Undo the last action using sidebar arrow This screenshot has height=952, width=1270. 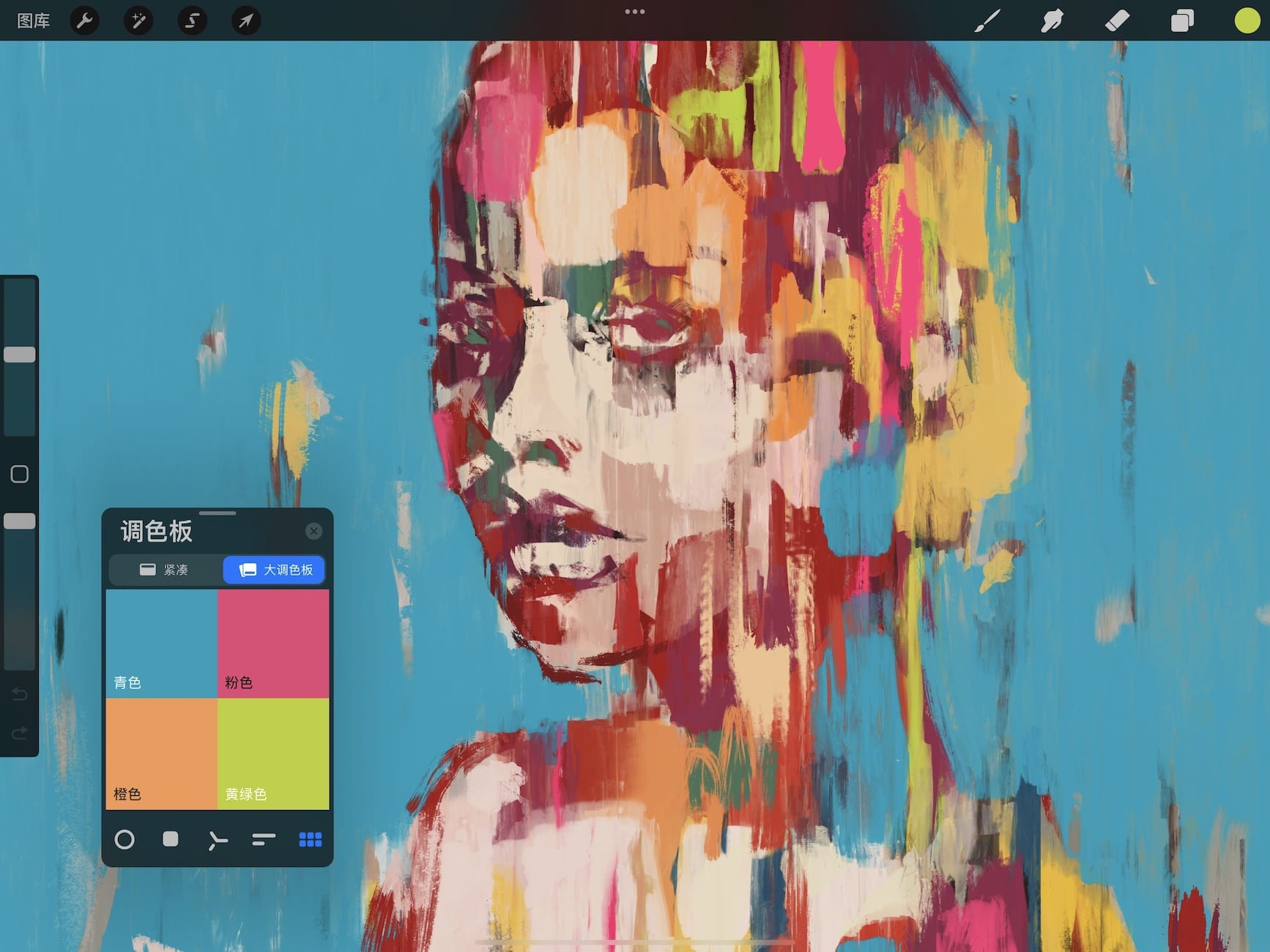20,694
